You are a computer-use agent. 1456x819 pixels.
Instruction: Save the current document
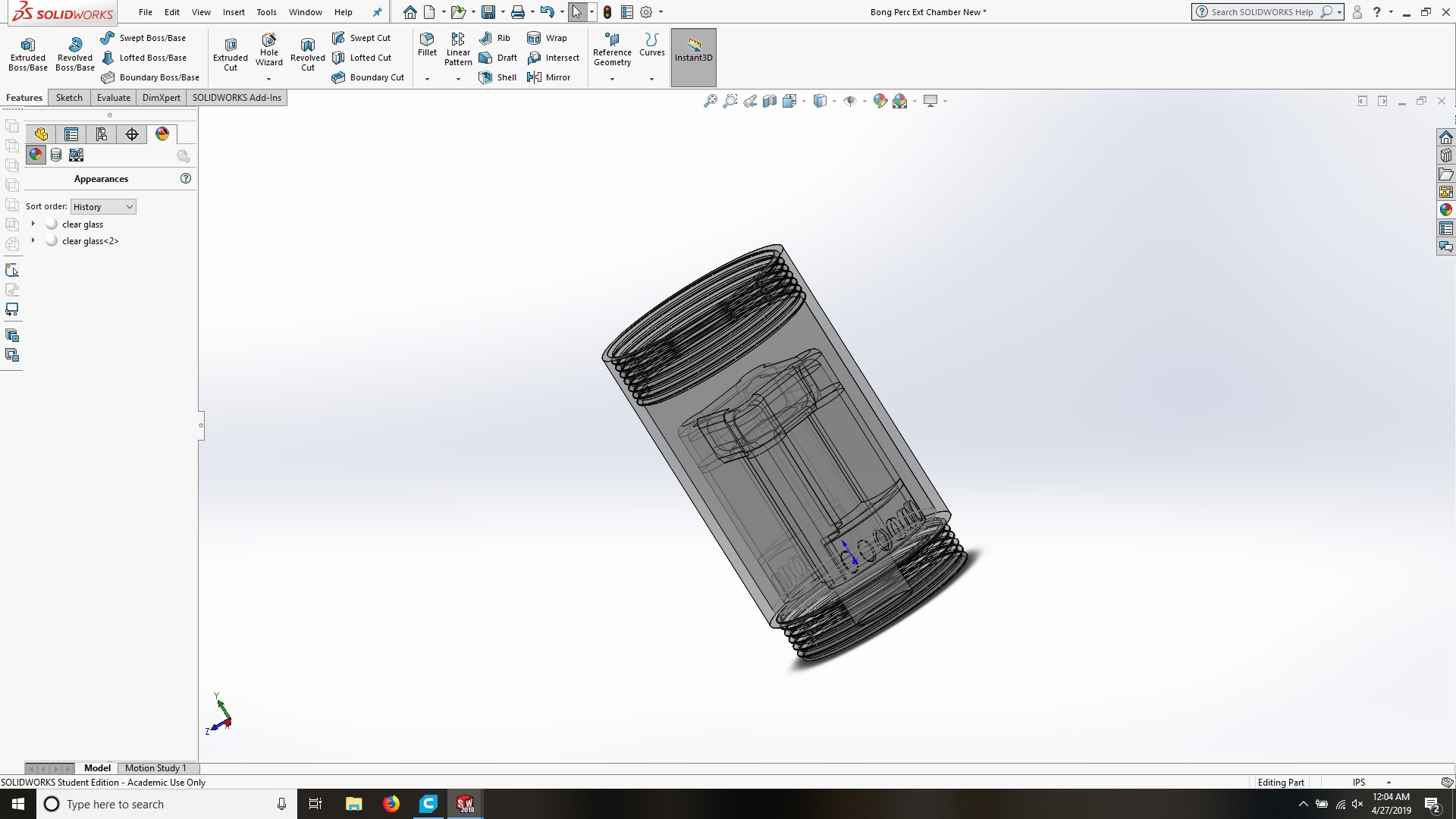(x=488, y=12)
